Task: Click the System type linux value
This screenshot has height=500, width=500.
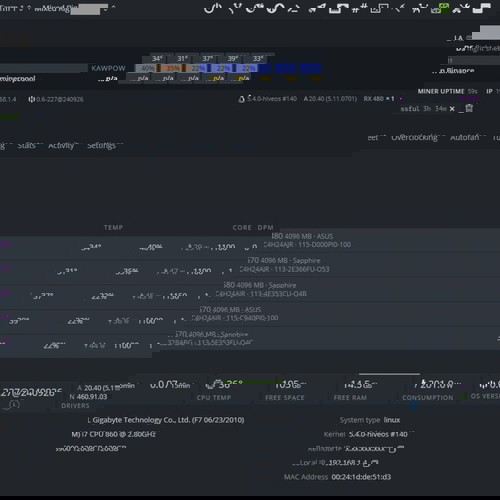Action: click(x=392, y=420)
